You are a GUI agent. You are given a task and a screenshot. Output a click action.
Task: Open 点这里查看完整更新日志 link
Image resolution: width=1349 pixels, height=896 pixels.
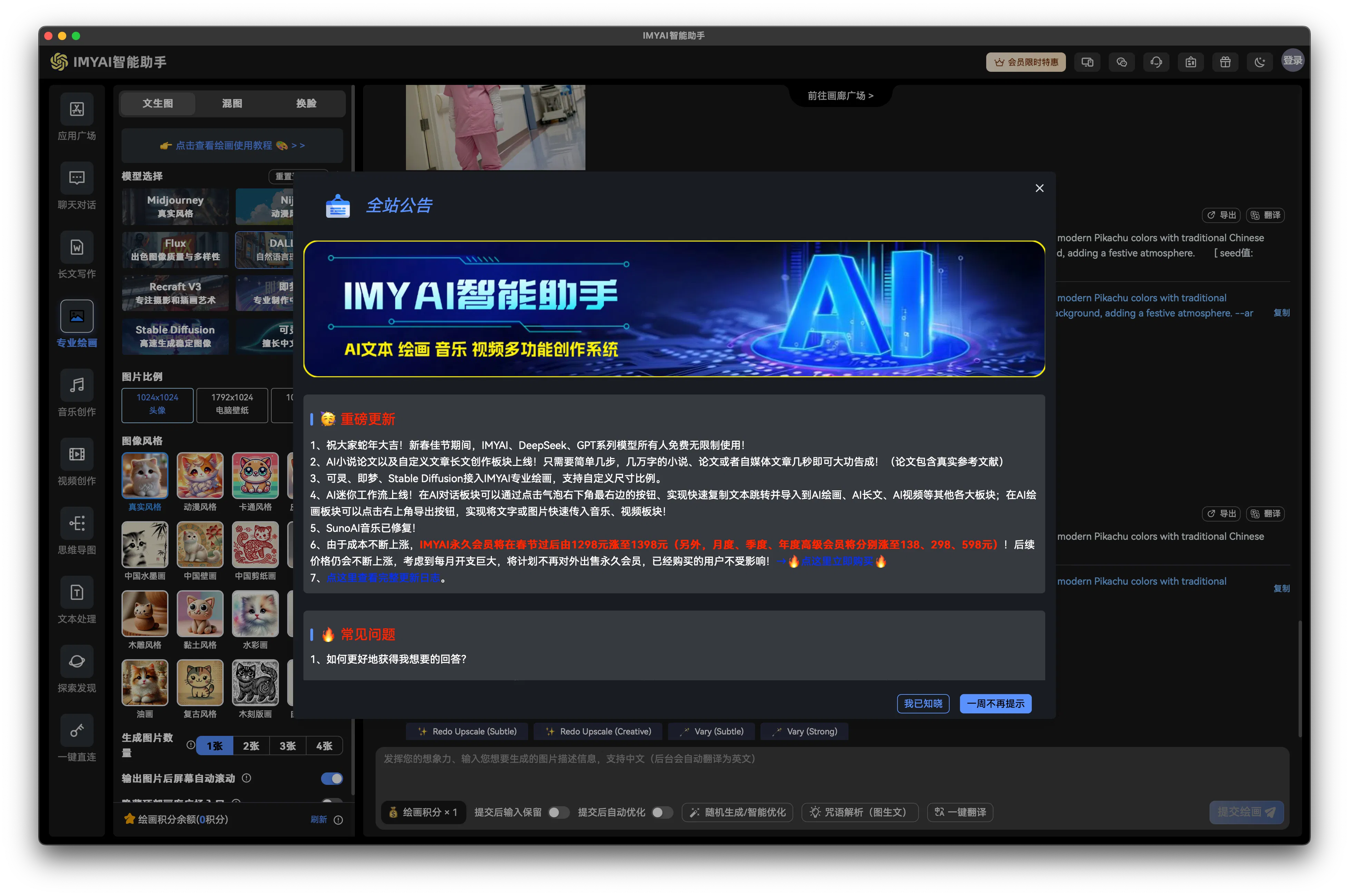pyautogui.click(x=384, y=578)
